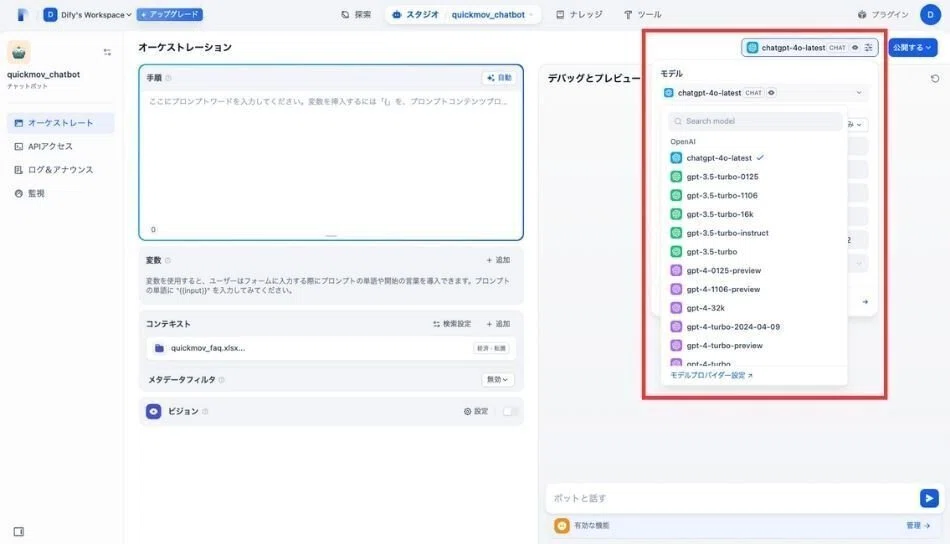Click the 有効な機能 features icon
Screen dimensions: 950x544
[562, 526]
